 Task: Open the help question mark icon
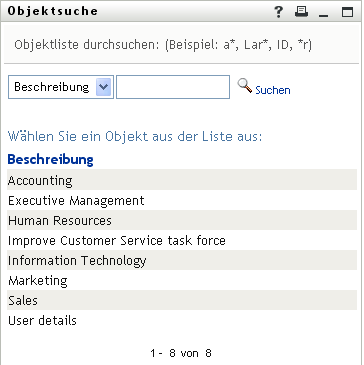coord(278,12)
